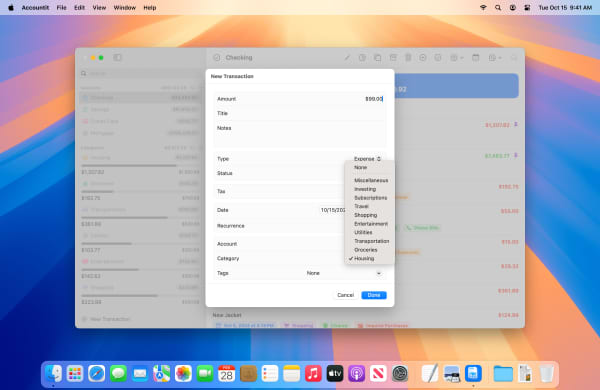Select Subscriptions category option

coord(370,198)
